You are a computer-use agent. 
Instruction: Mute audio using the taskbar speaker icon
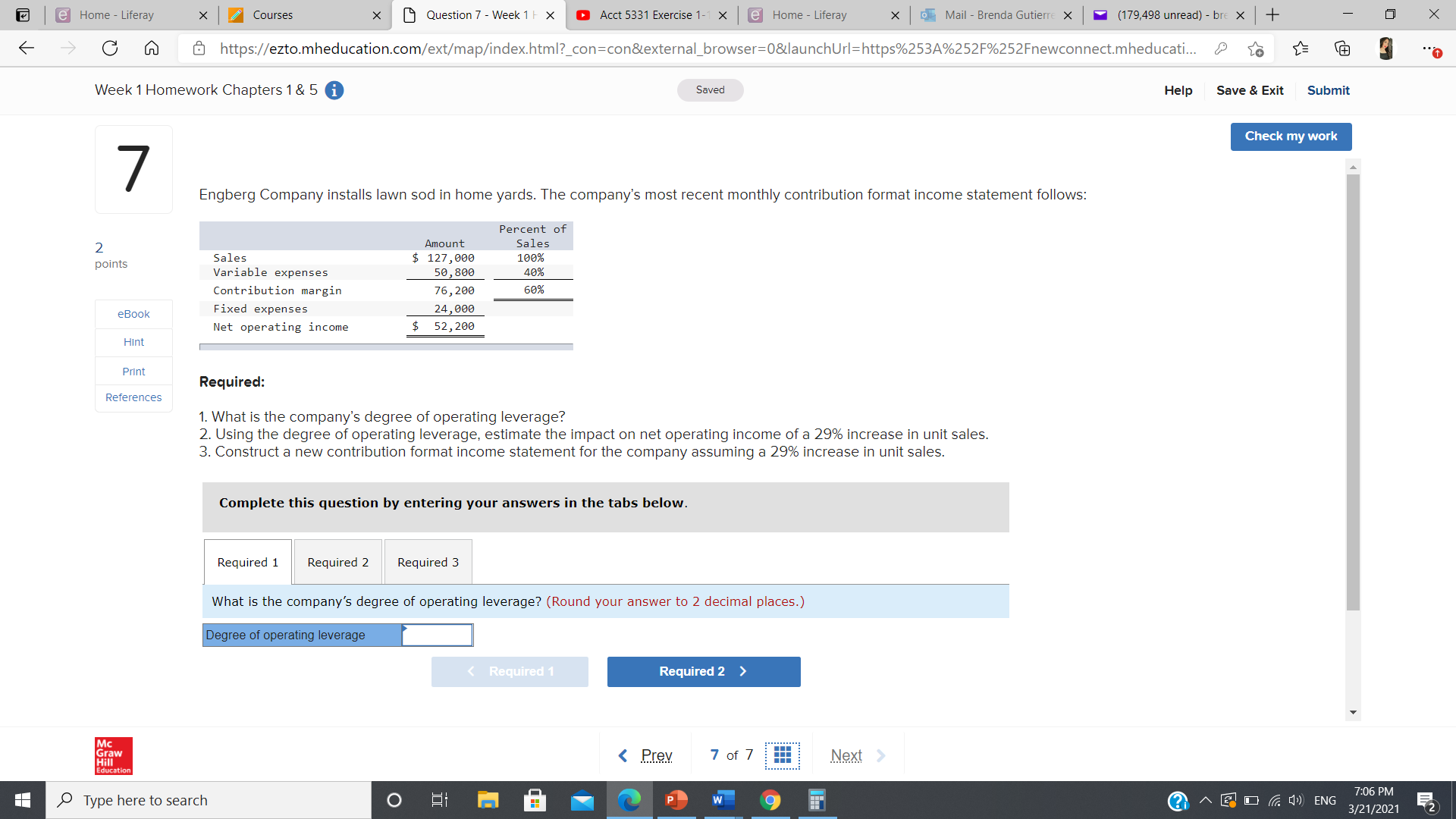pyautogui.click(x=1295, y=799)
